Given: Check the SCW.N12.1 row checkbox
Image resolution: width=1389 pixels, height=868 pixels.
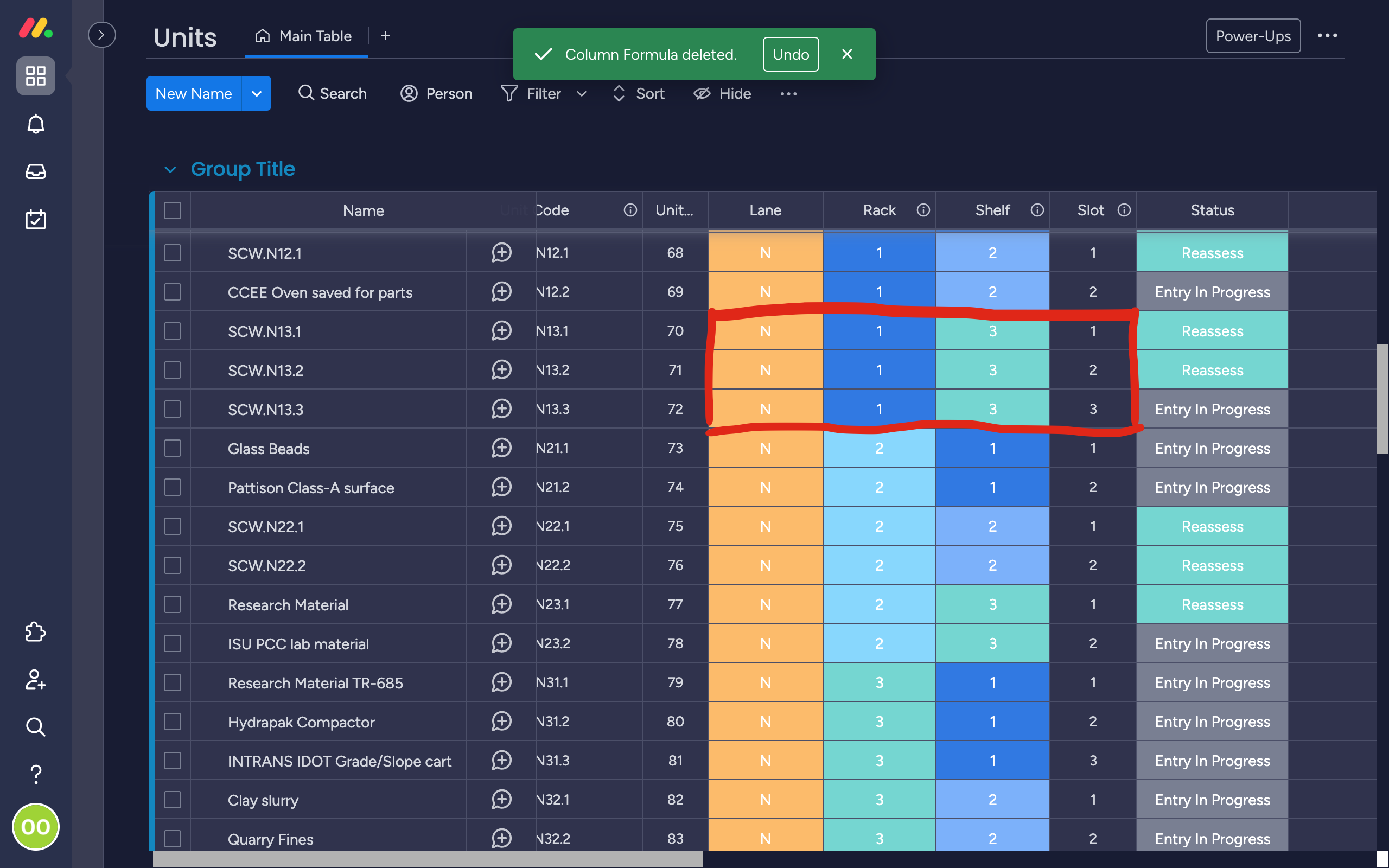Looking at the screenshot, I should [172, 253].
